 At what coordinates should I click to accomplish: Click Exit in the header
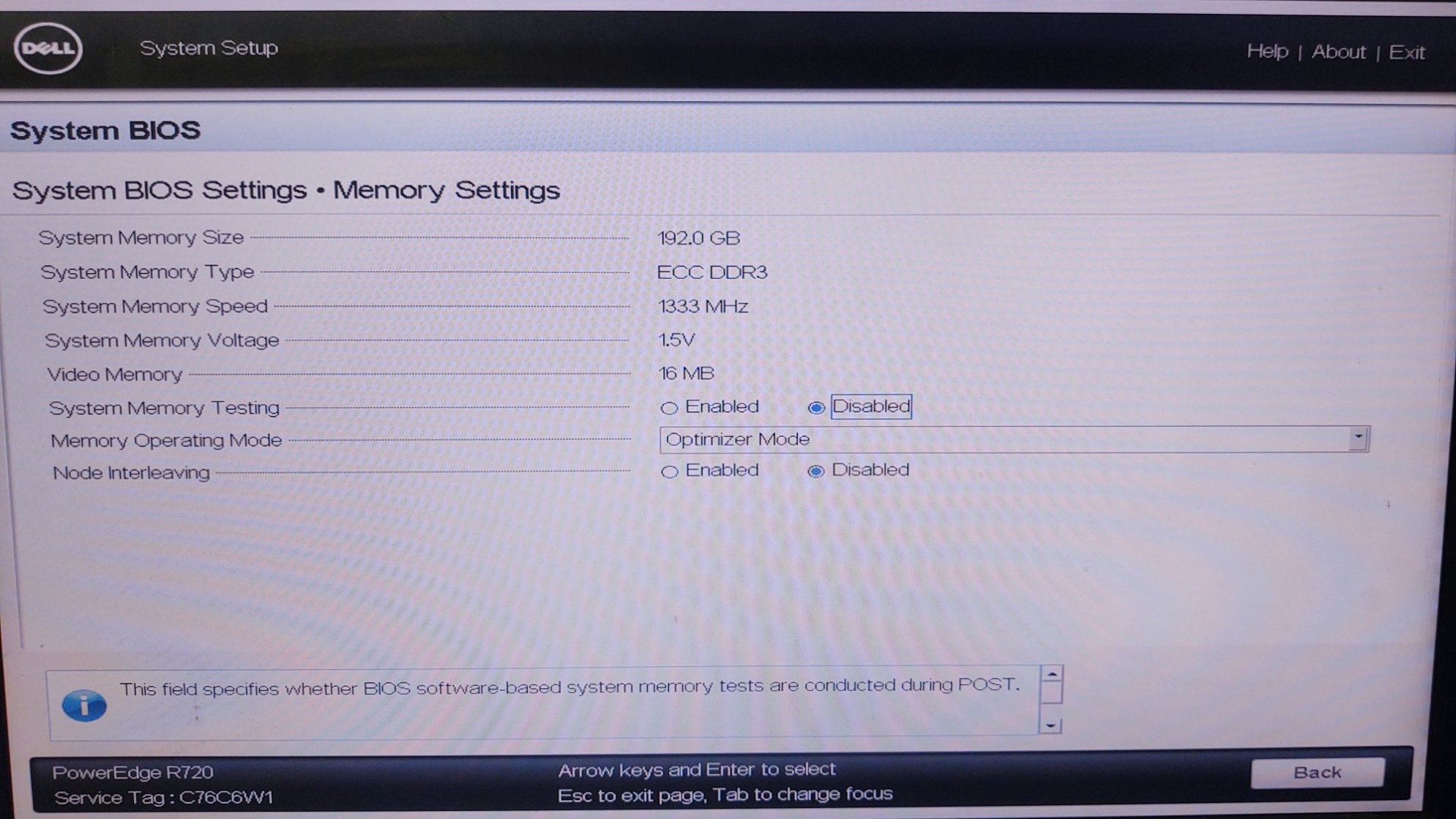[1406, 53]
